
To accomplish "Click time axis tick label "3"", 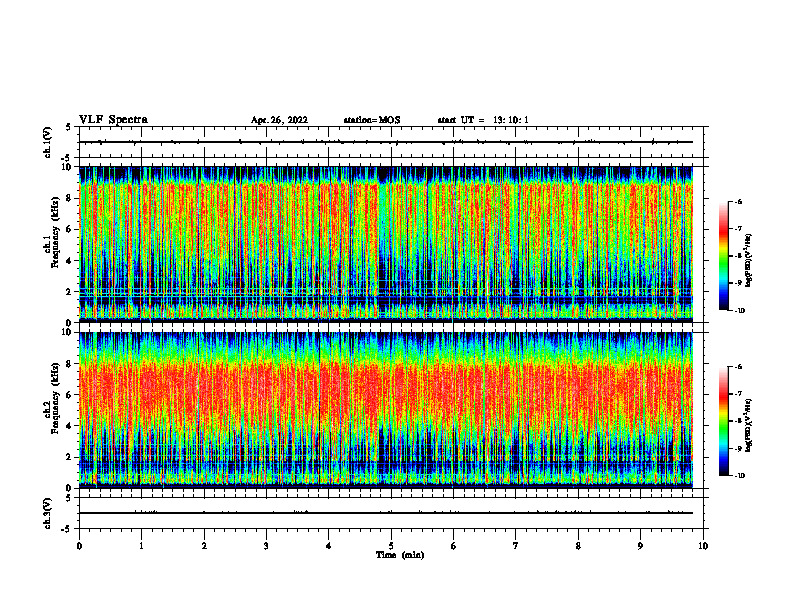I will [266, 546].
